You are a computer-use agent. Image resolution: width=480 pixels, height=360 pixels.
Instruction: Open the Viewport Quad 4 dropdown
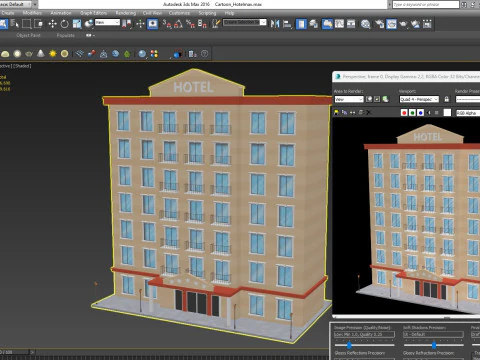(419, 99)
